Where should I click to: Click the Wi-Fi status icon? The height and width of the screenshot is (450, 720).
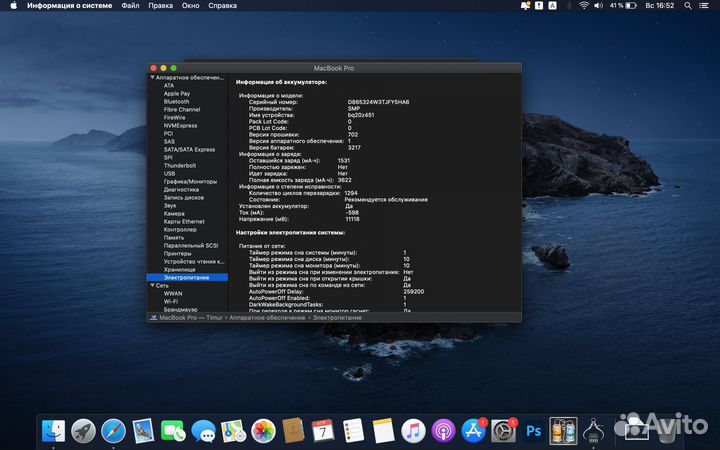coord(584,6)
